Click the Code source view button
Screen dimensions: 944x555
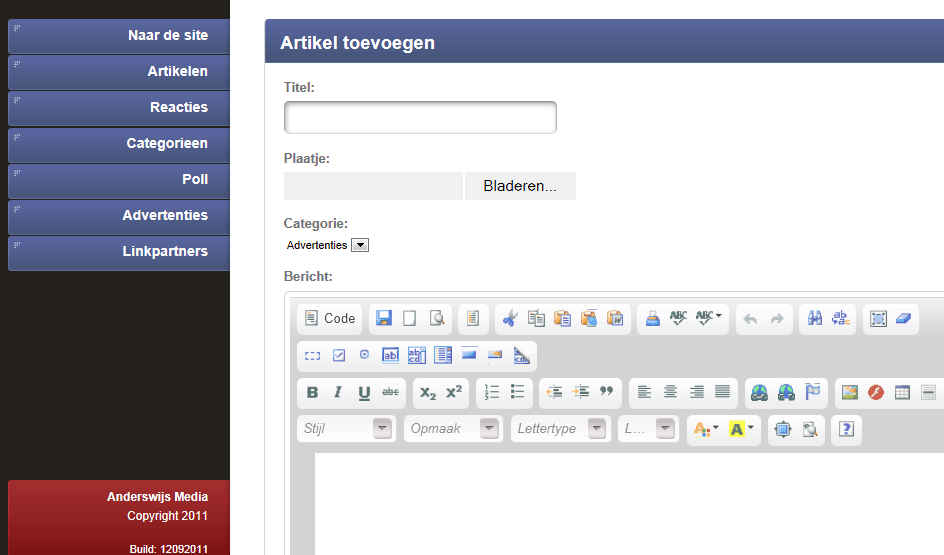pos(329,318)
